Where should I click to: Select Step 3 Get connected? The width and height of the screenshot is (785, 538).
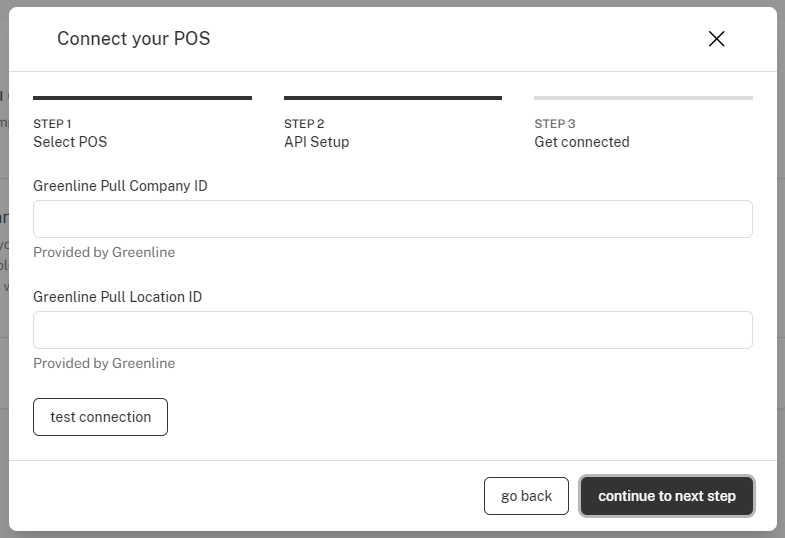click(x=643, y=123)
